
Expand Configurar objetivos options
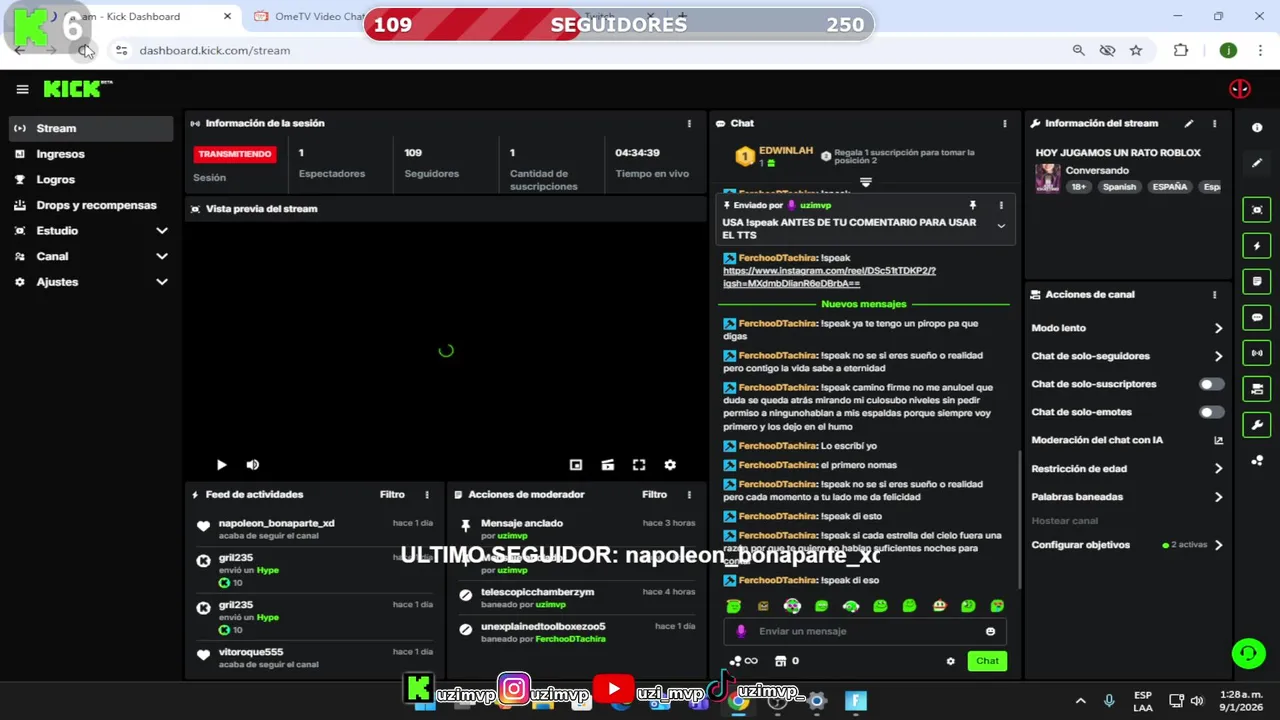click(1218, 545)
